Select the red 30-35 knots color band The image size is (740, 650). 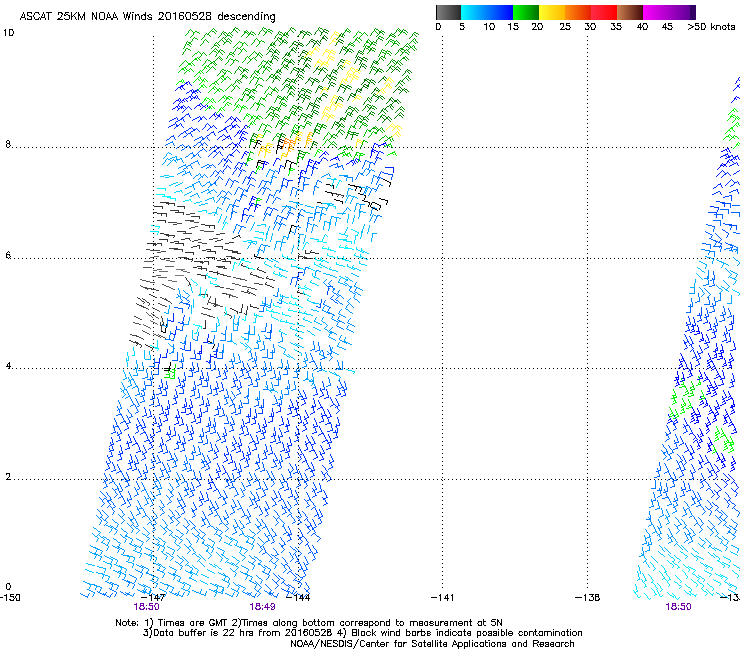(604, 12)
